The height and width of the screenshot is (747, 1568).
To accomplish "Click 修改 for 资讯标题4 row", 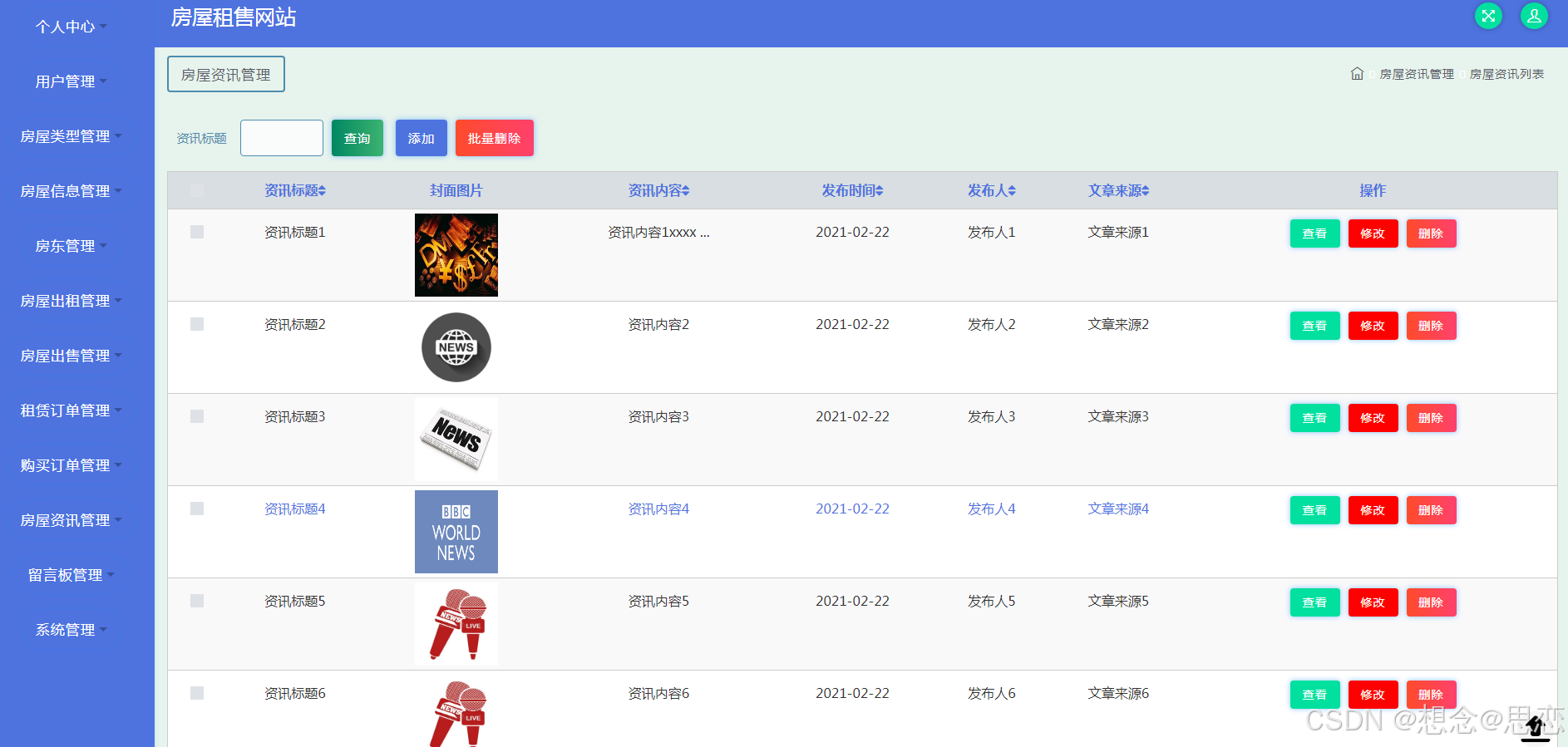I will tap(1373, 510).
